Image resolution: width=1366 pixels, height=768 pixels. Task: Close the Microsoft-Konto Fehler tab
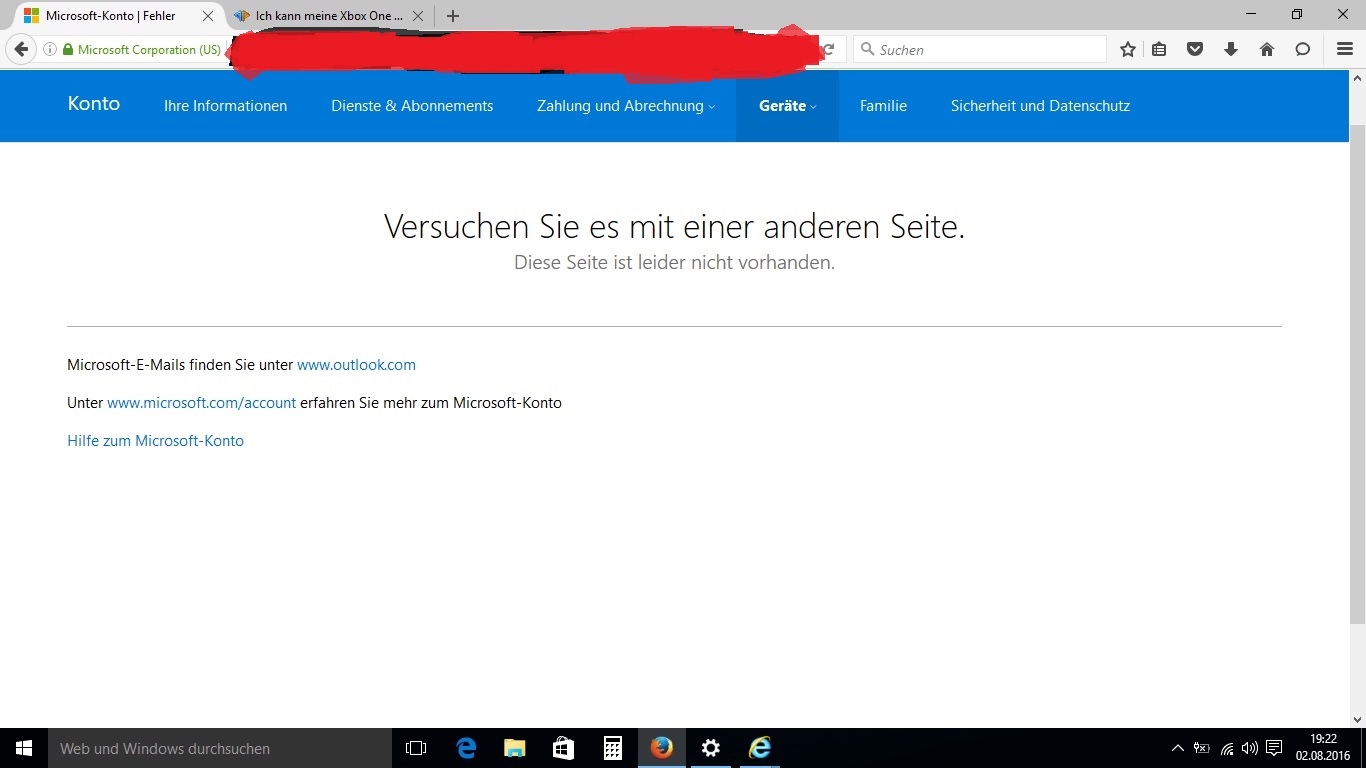click(208, 16)
